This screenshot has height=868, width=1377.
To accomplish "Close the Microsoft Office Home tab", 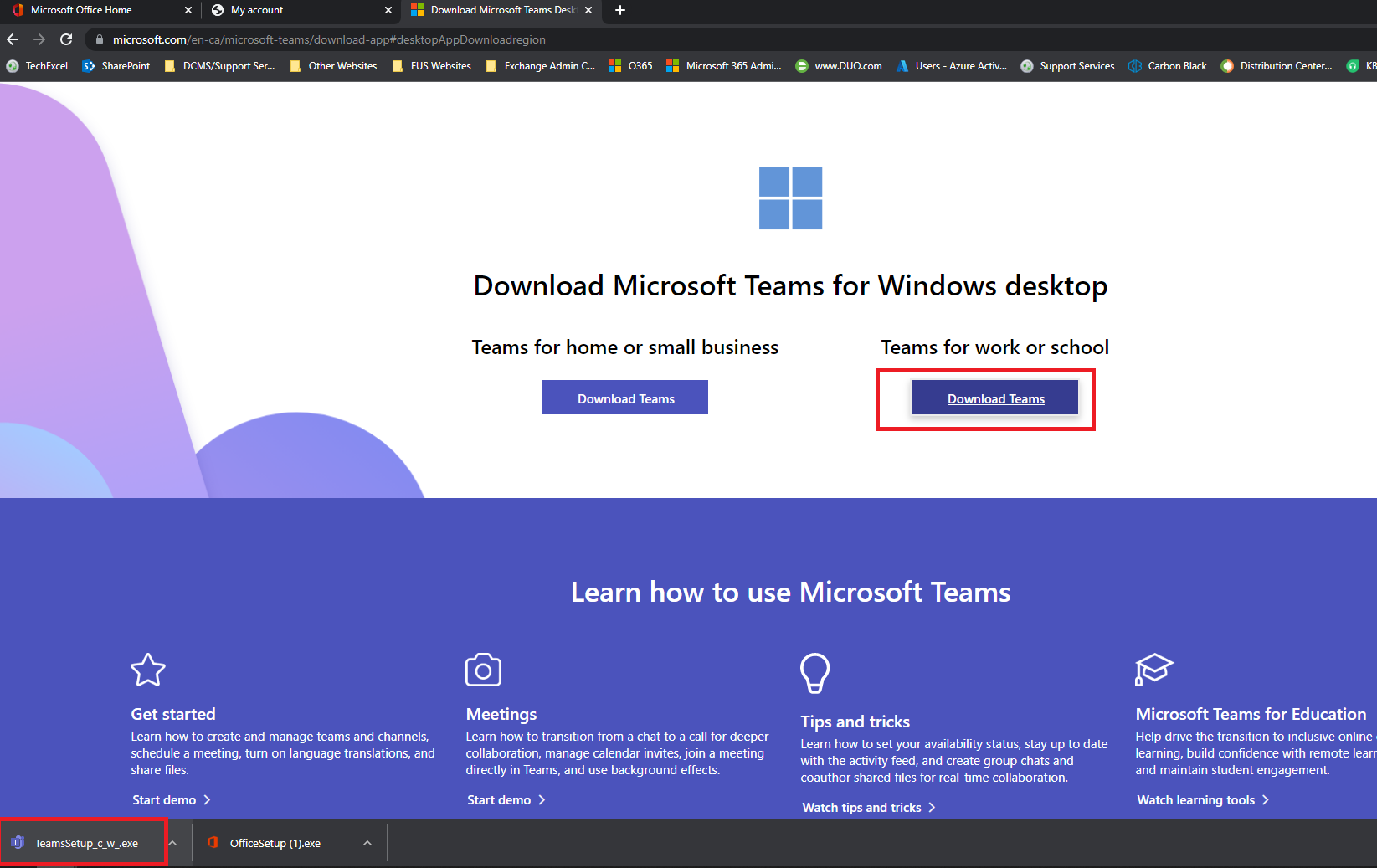I will pos(188,10).
